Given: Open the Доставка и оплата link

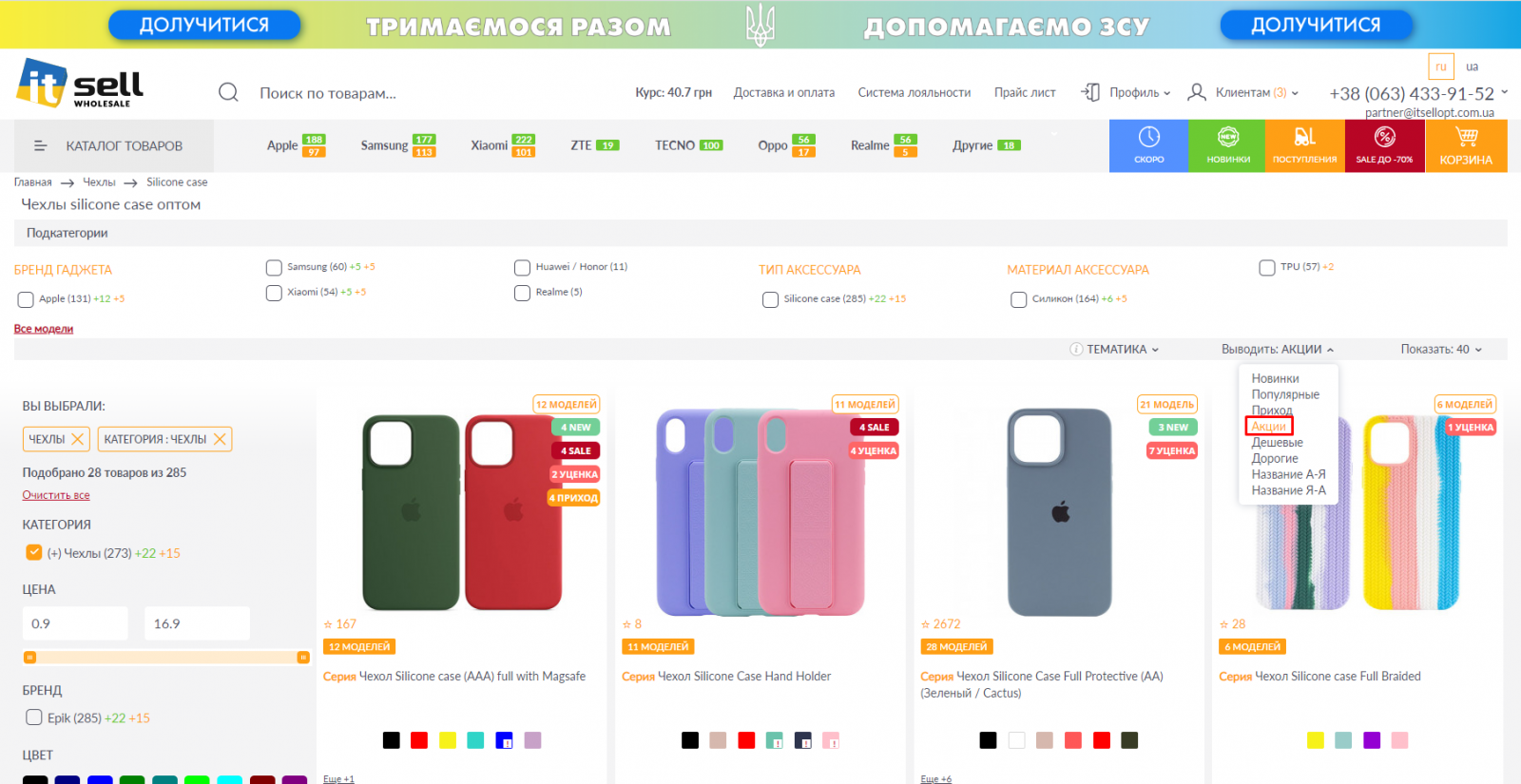Looking at the screenshot, I should click(x=784, y=92).
